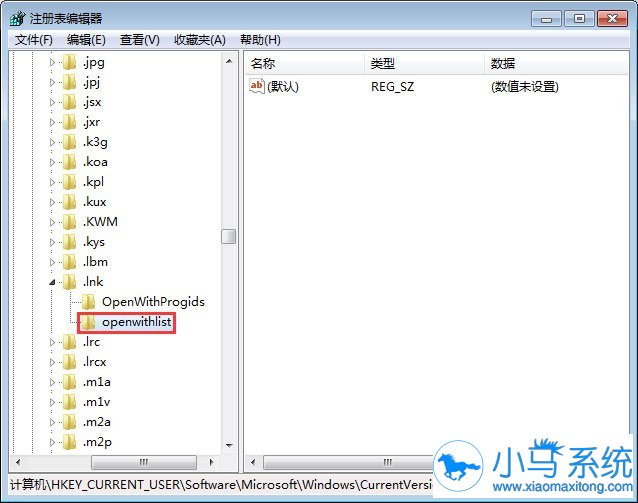The image size is (638, 503).
Task: Expand the .jpg key
Action: pos(52,62)
